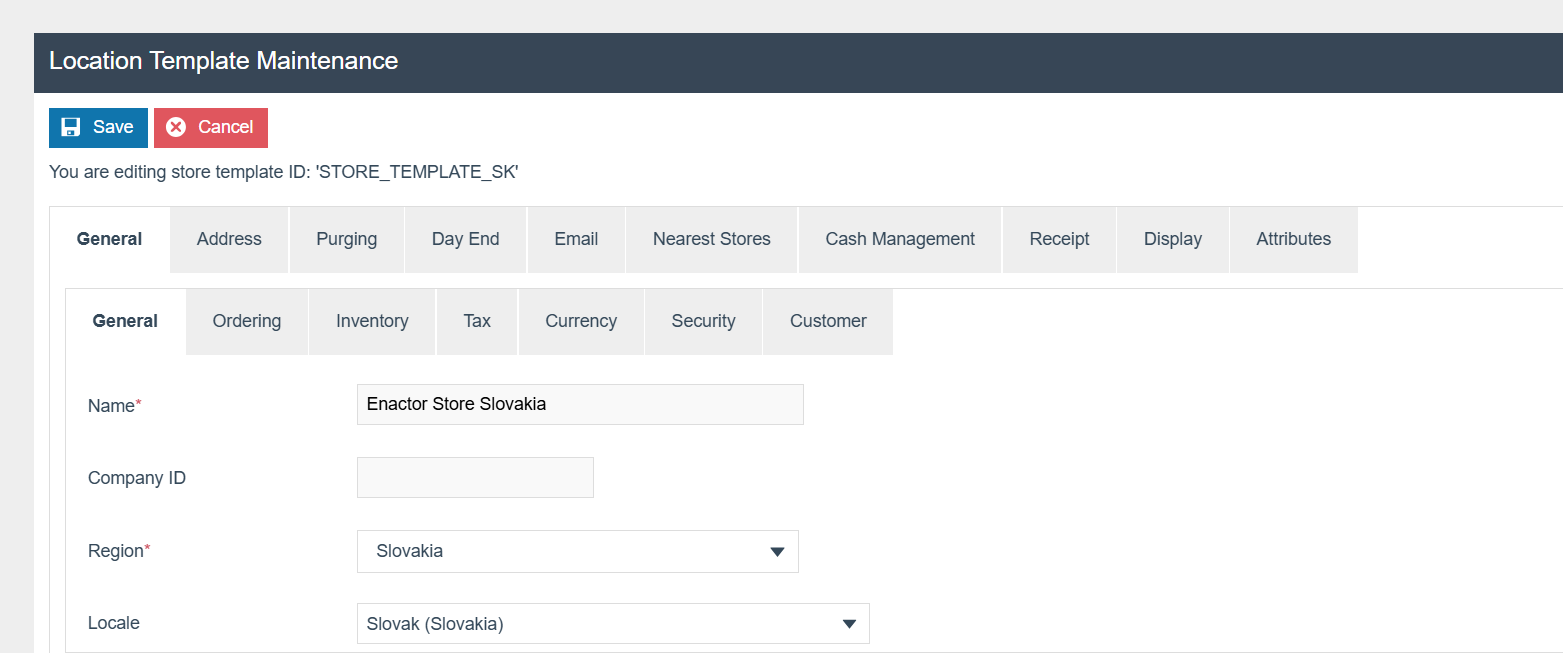Click the floppy disk Save icon
The height and width of the screenshot is (653, 1563).
[71, 127]
